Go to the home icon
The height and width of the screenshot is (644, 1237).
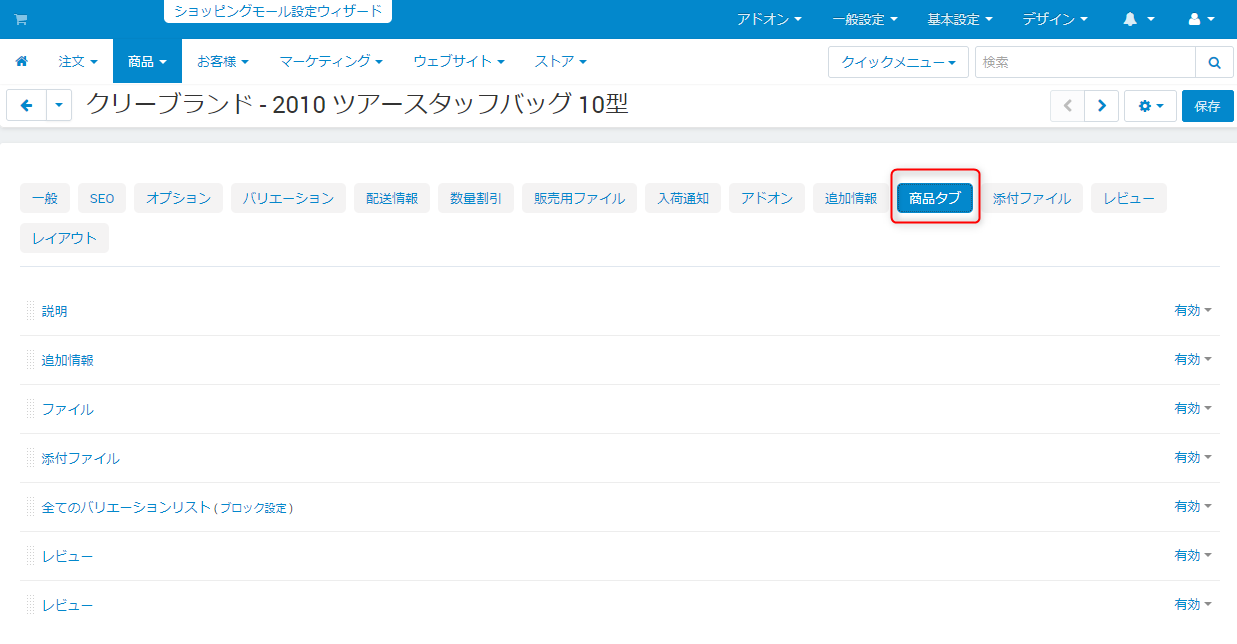click(21, 61)
